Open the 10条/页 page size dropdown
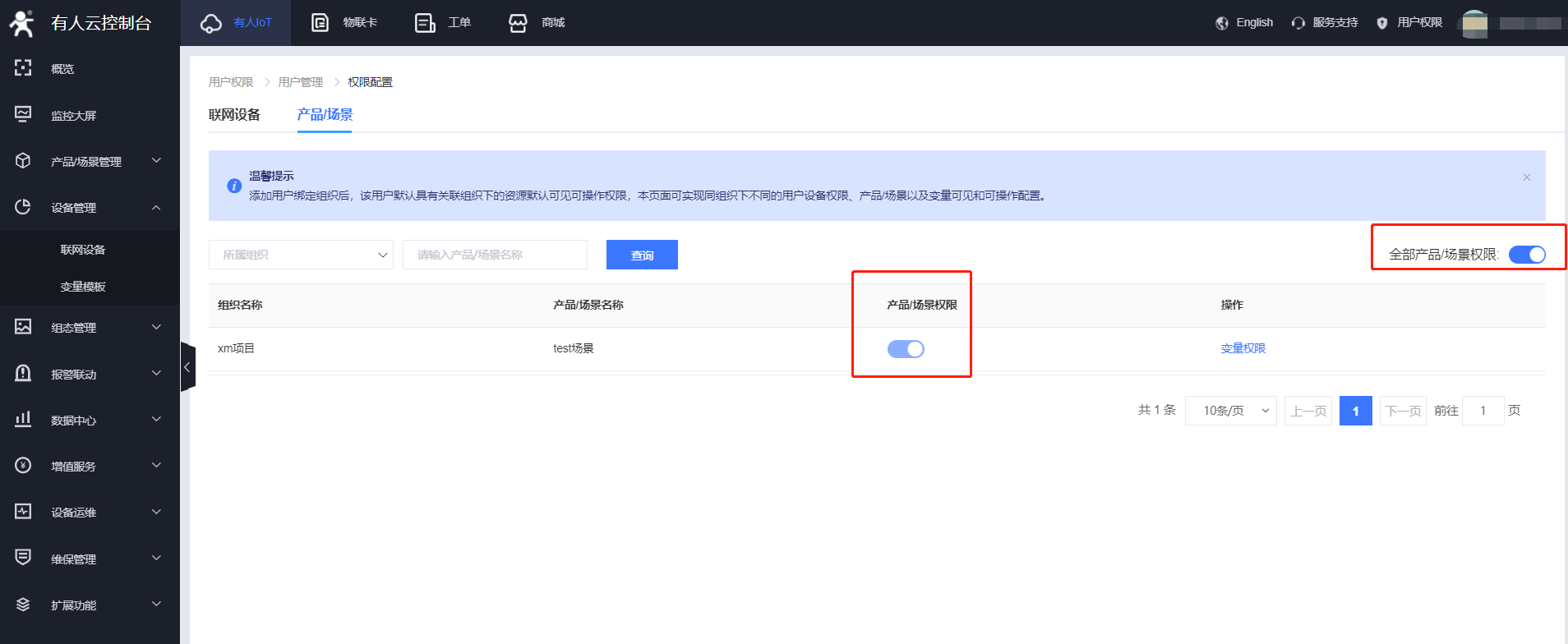This screenshot has width=1568, height=644. [1230, 410]
